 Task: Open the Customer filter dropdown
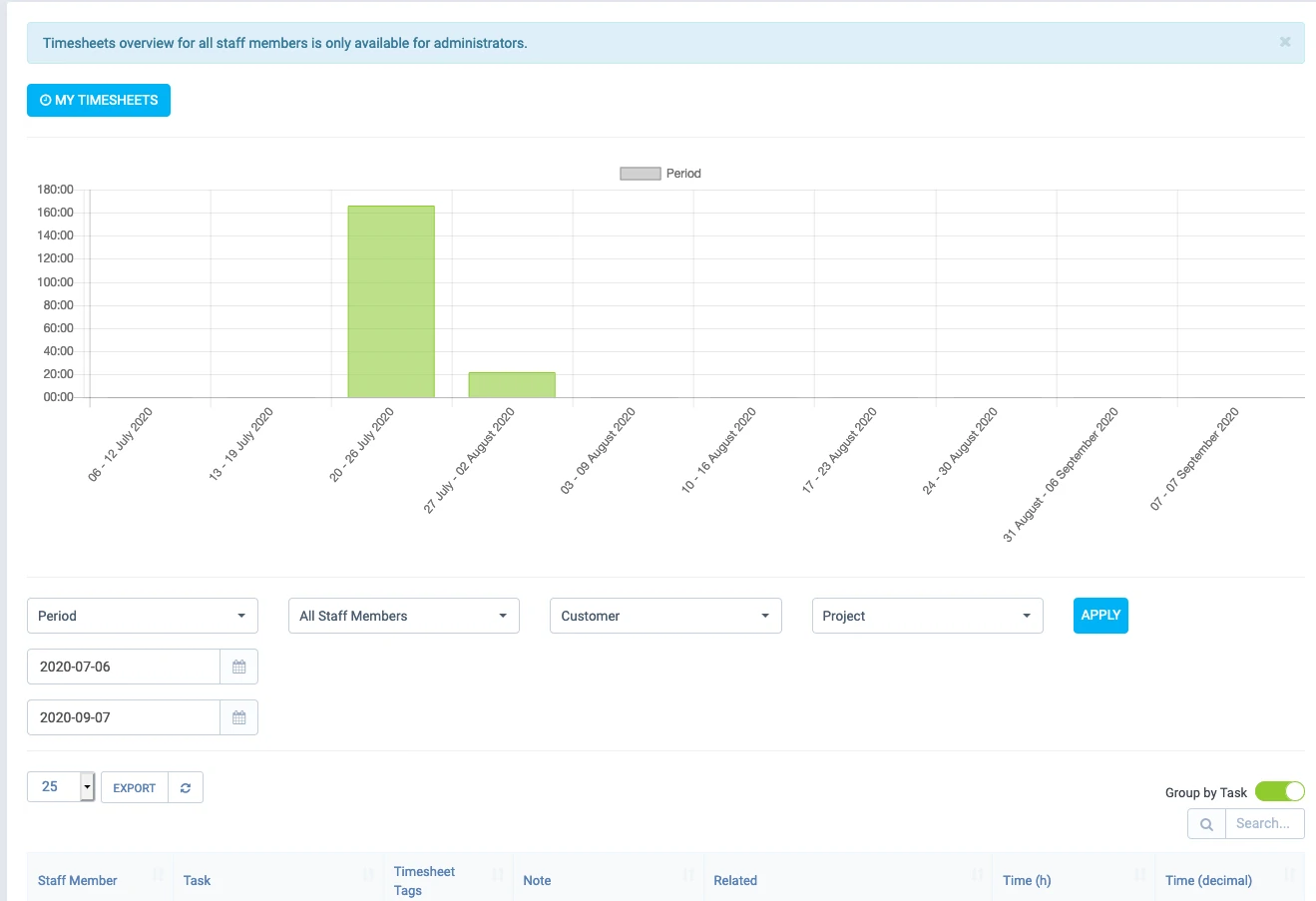click(x=665, y=616)
